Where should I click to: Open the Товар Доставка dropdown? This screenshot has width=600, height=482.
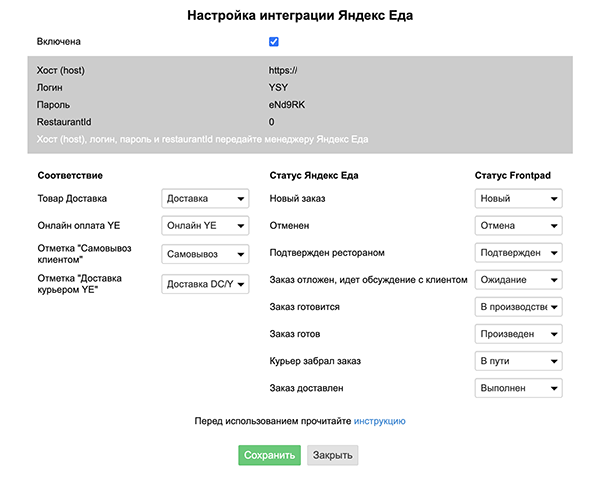[205, 199]
